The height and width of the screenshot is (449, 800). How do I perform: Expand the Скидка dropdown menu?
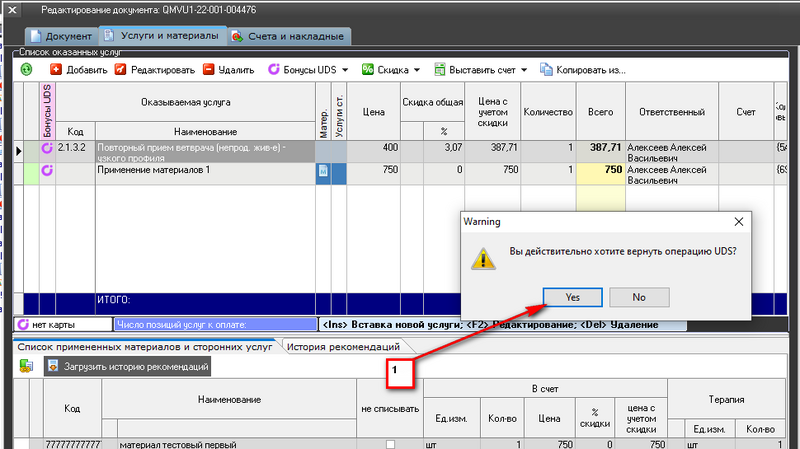[390, 70]
